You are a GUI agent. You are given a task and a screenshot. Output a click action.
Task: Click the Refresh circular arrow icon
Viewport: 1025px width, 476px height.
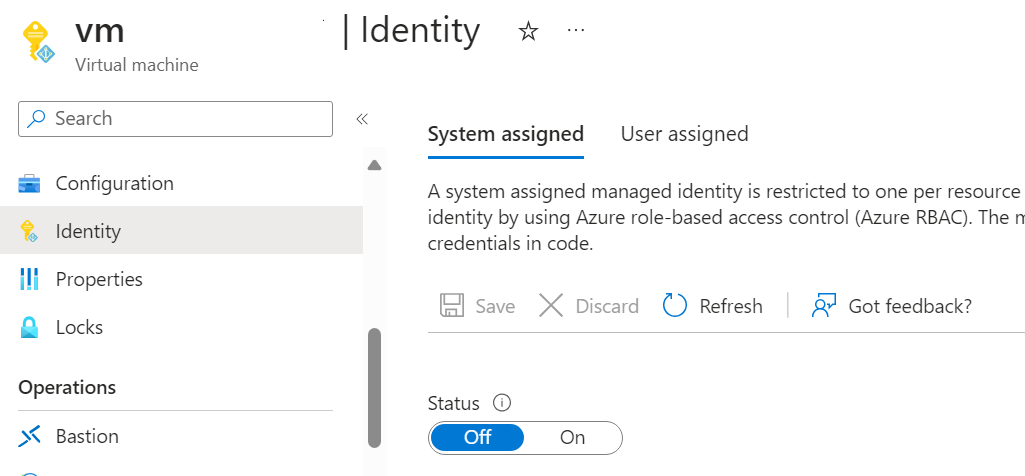[x=675, y=306]
